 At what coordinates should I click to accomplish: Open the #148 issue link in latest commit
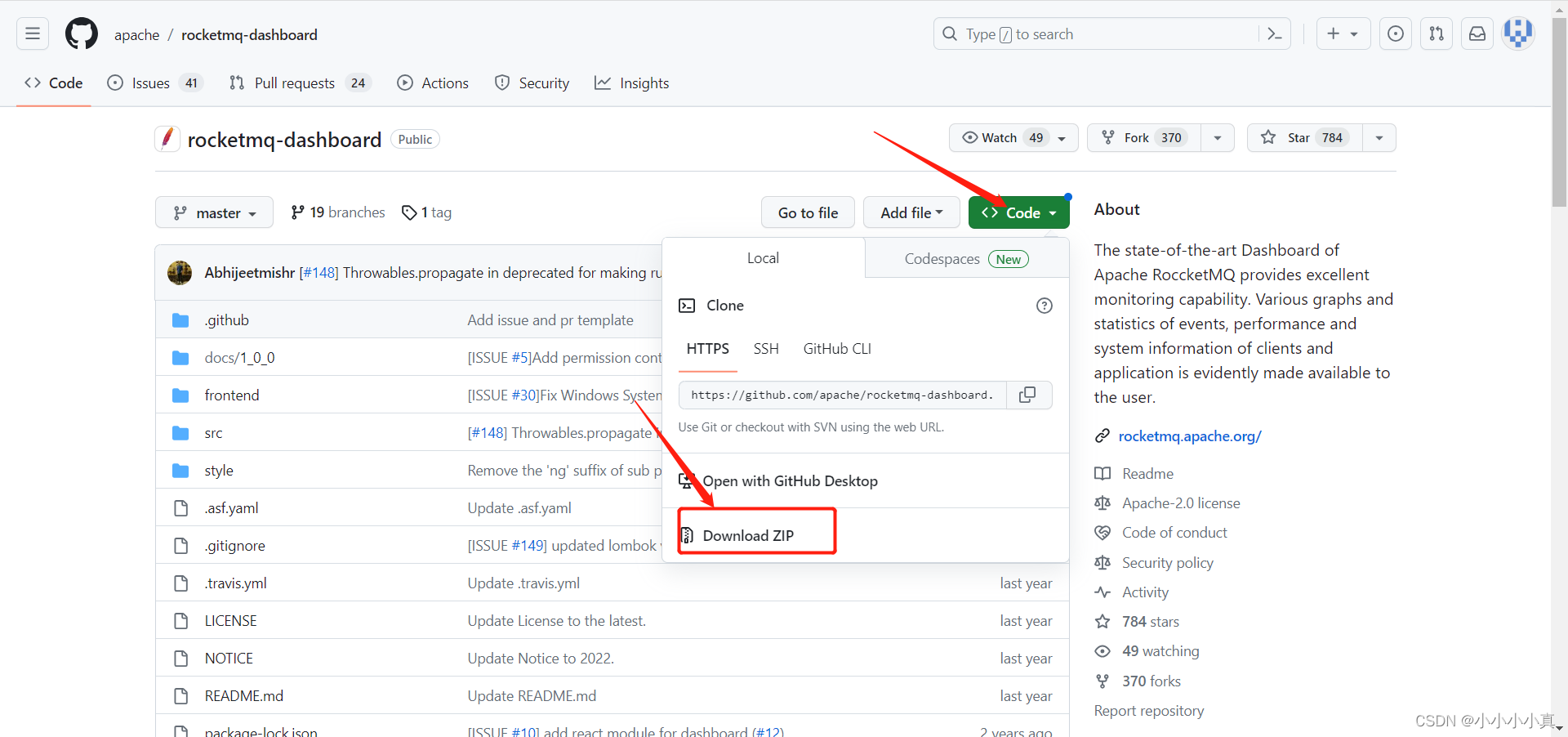click(x=318, y=273)
